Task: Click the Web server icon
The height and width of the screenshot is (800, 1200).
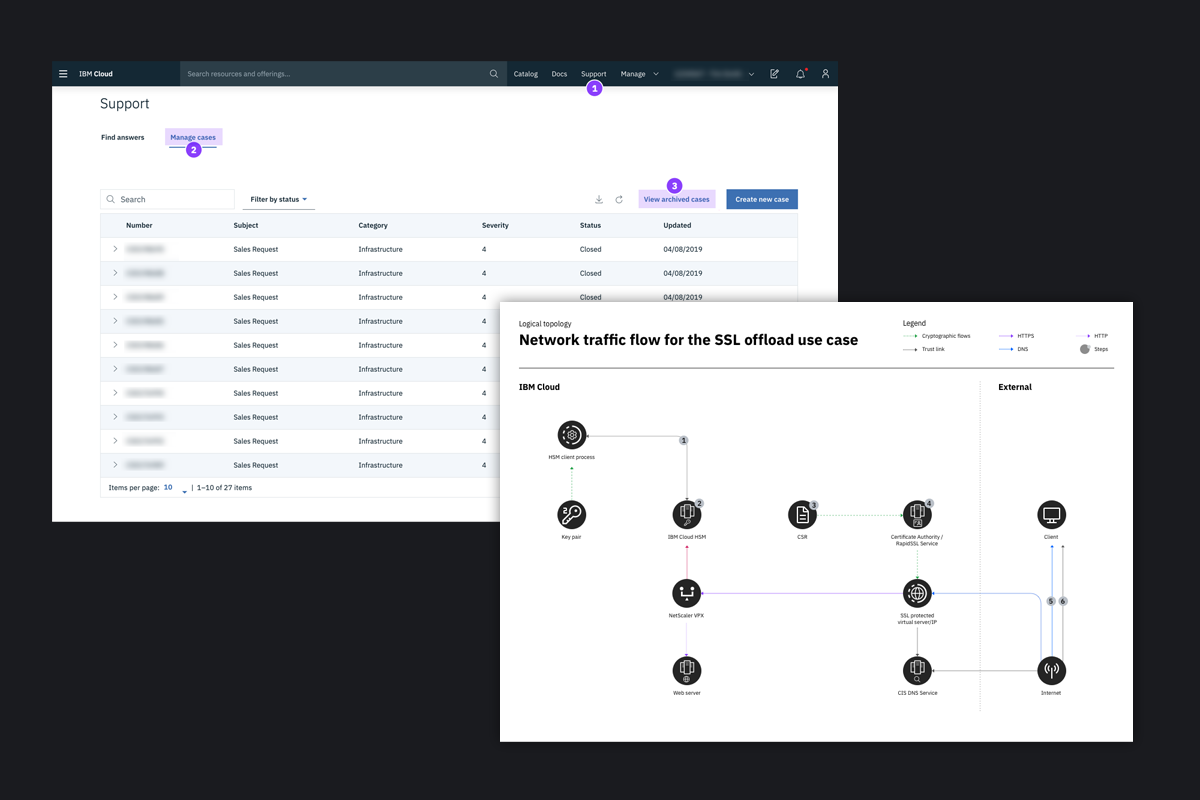Action: pyautogui.click(x=687, y=670)
